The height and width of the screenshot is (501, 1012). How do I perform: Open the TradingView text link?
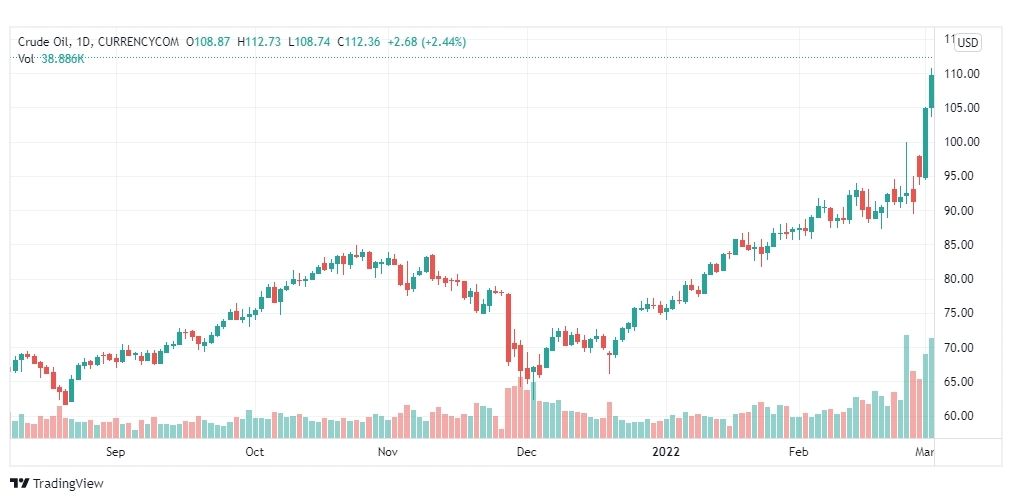click(68, 484)
